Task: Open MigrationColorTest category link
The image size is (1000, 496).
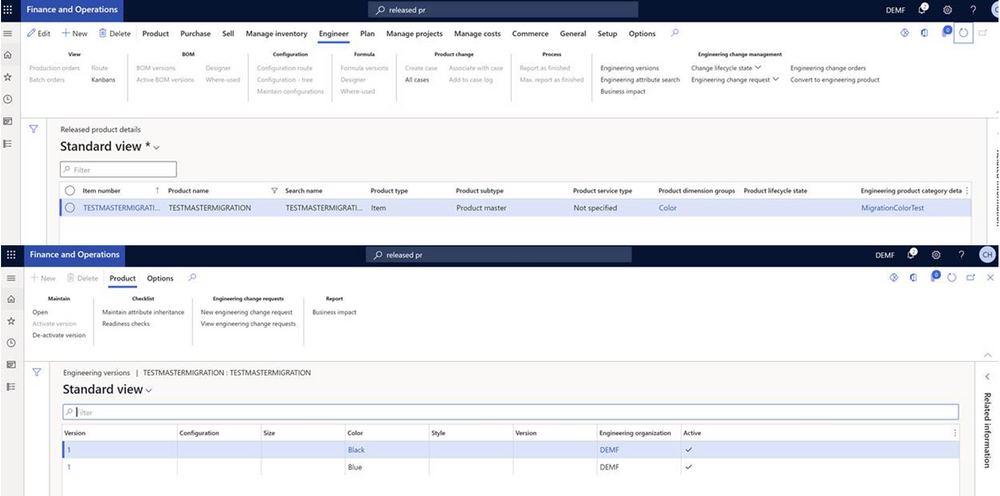Action: (892, 208)
